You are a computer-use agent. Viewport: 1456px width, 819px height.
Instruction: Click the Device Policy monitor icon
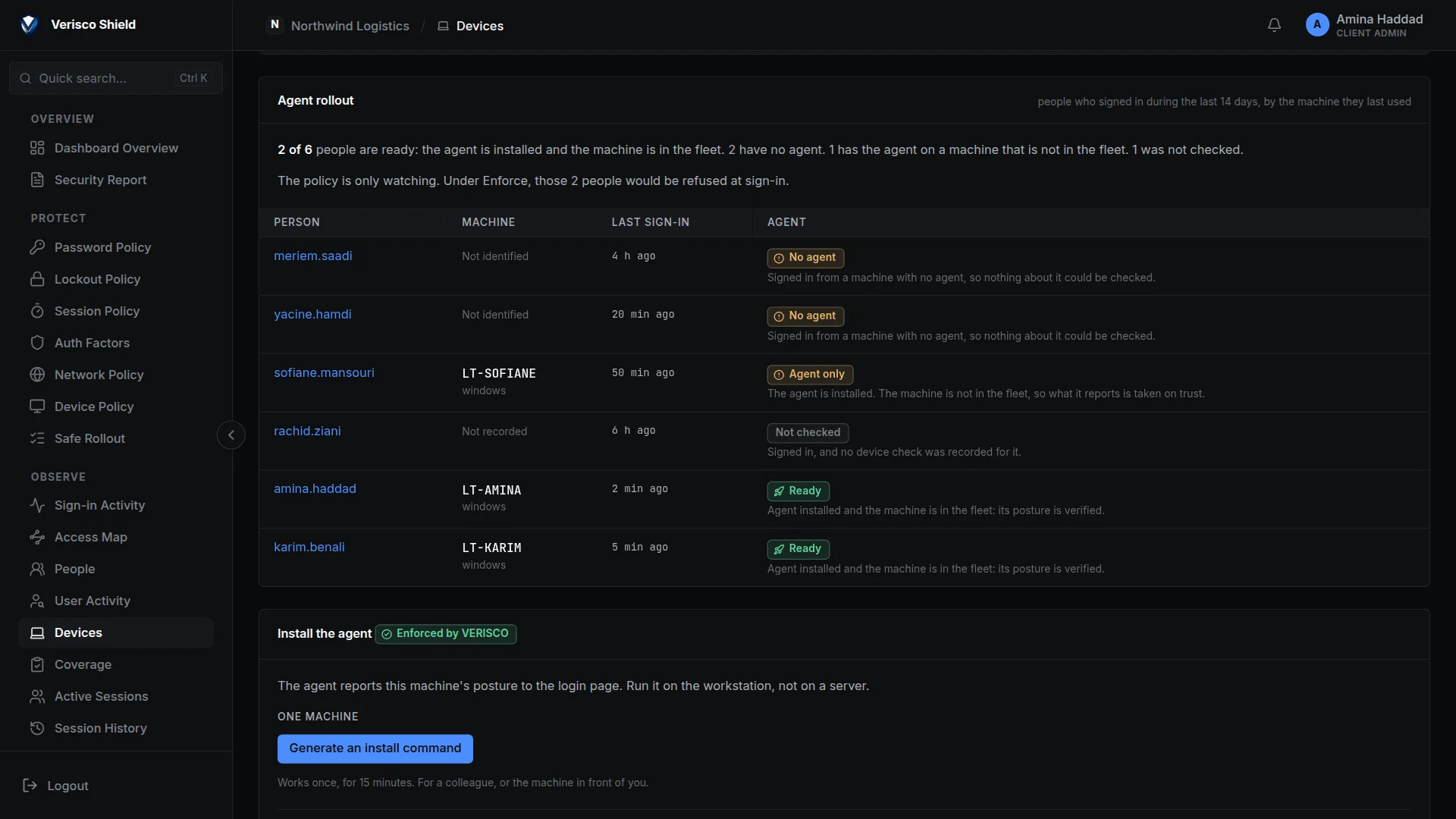coord(37,407)
